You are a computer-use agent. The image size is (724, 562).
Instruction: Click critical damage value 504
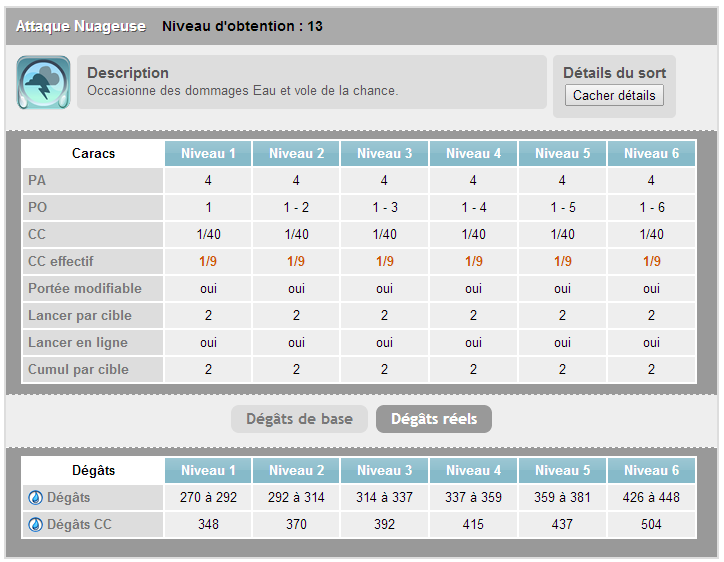coord(652,525)
